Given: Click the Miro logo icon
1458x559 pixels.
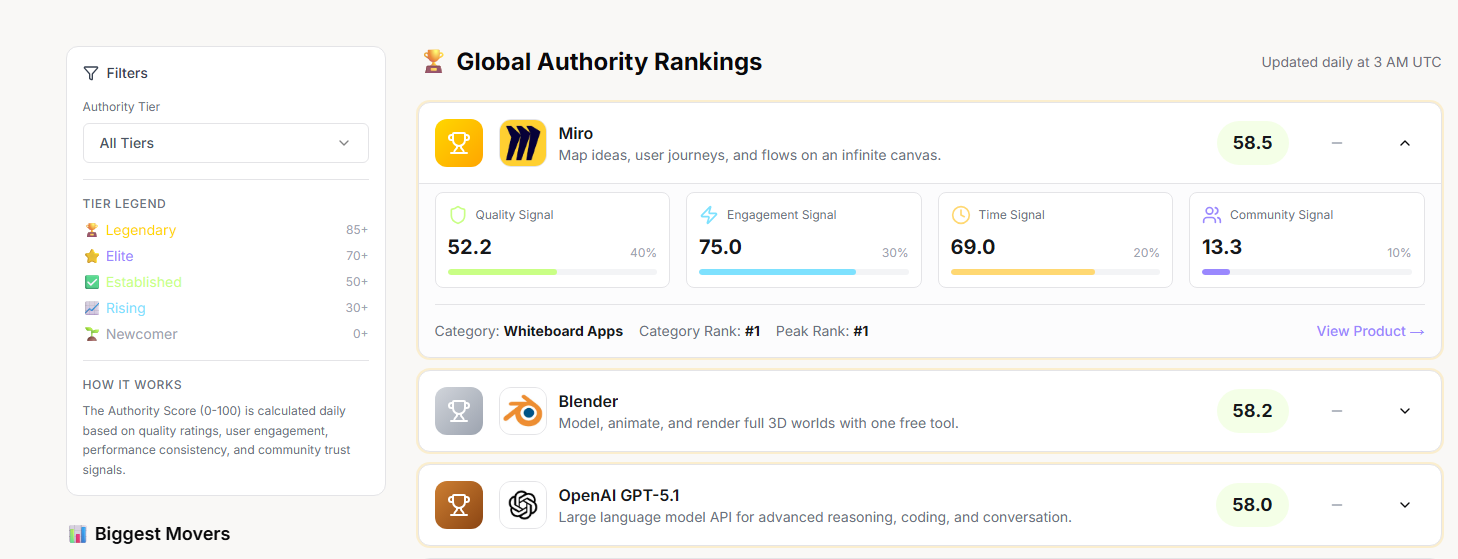Looking at the screenshot, I should click(x=522, y=143).
